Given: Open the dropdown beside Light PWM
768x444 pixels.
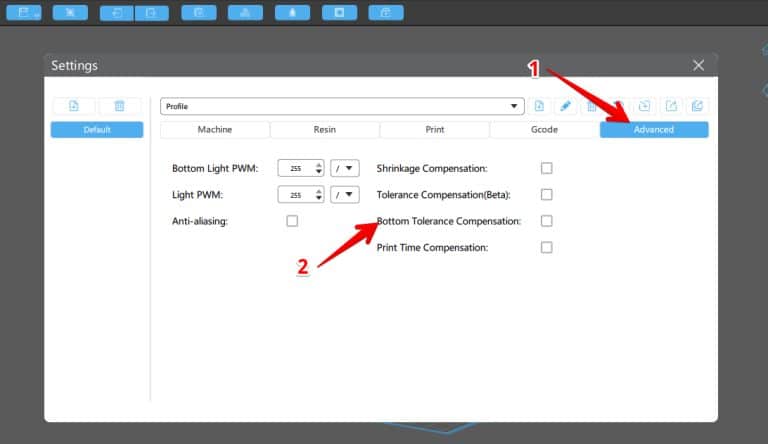Looking at the screenshot, I should click(345, 195).
